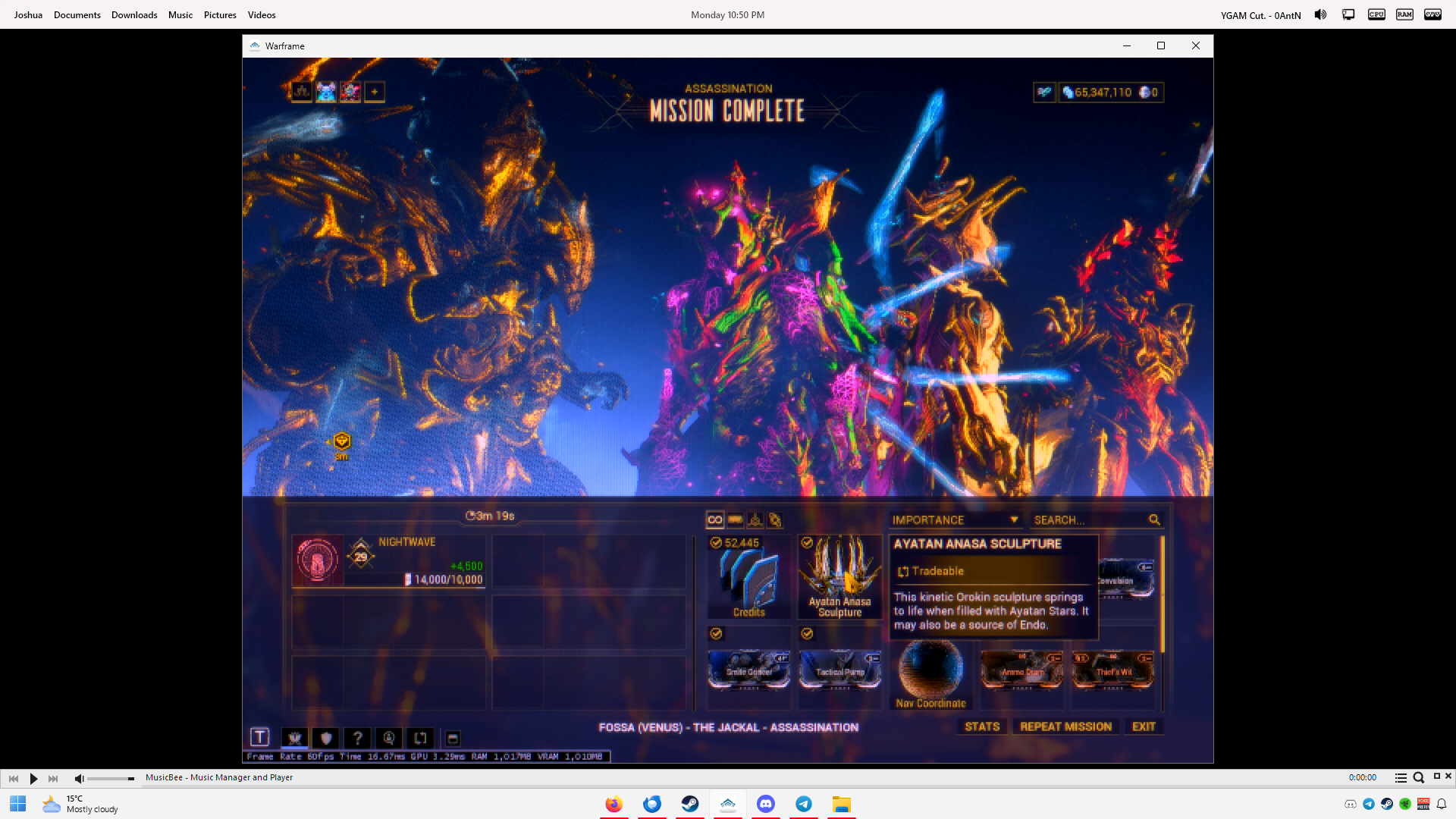This screenshot has width=1456, height=819.
Task: Open the first squad member avatar icon
Action: pos(302,92)
